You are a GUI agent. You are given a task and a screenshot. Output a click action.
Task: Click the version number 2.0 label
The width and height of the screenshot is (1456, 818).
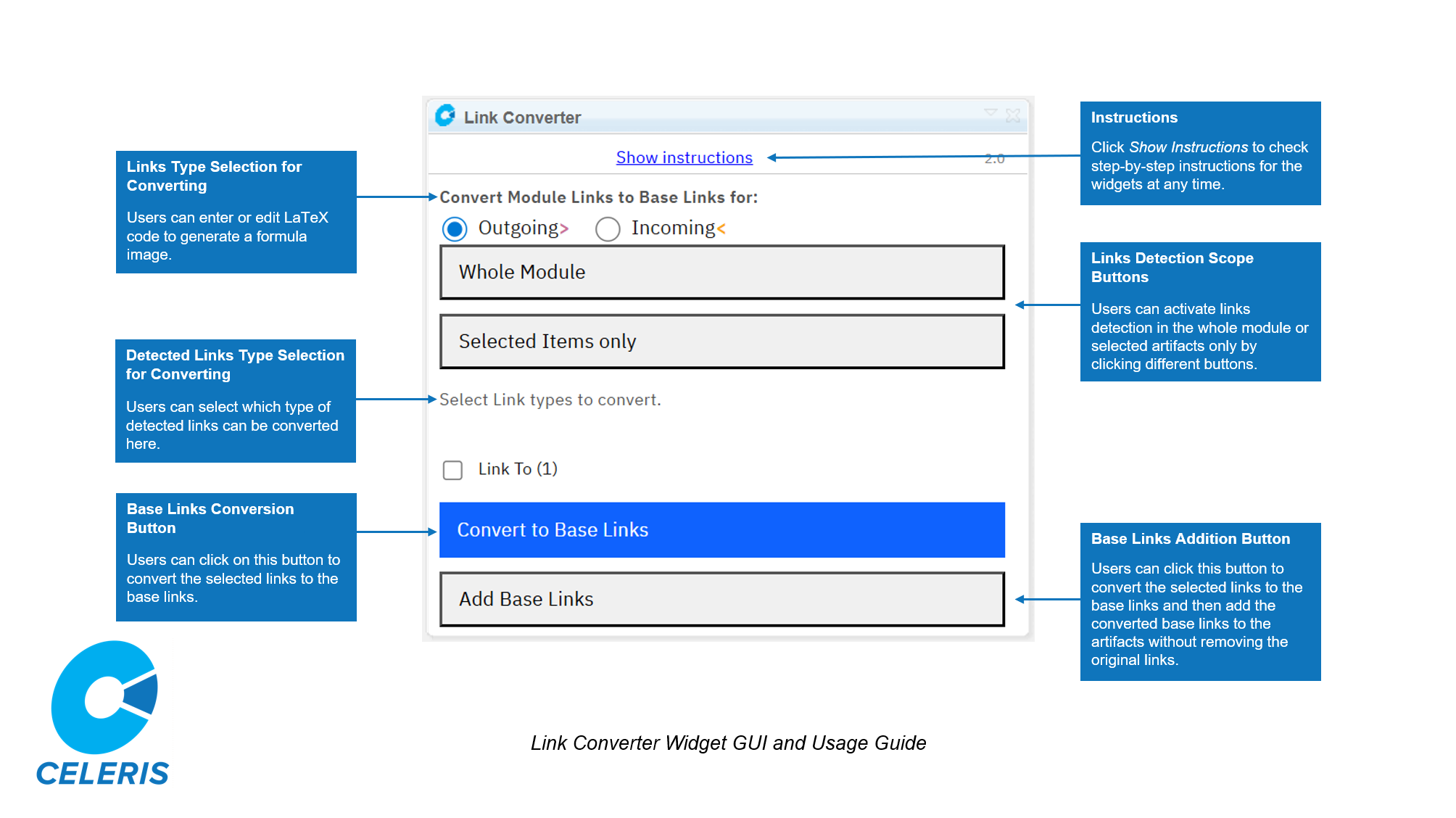(995, 158)
